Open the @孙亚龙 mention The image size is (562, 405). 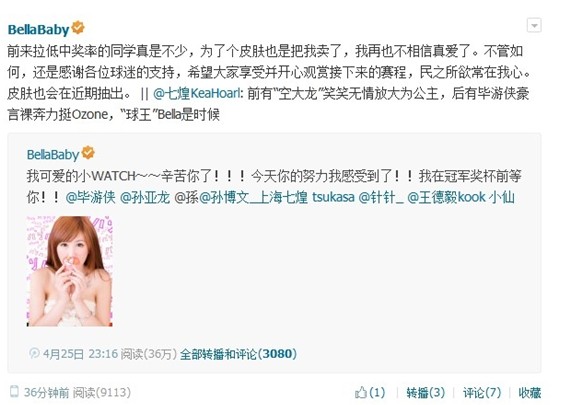pos(145,197)
